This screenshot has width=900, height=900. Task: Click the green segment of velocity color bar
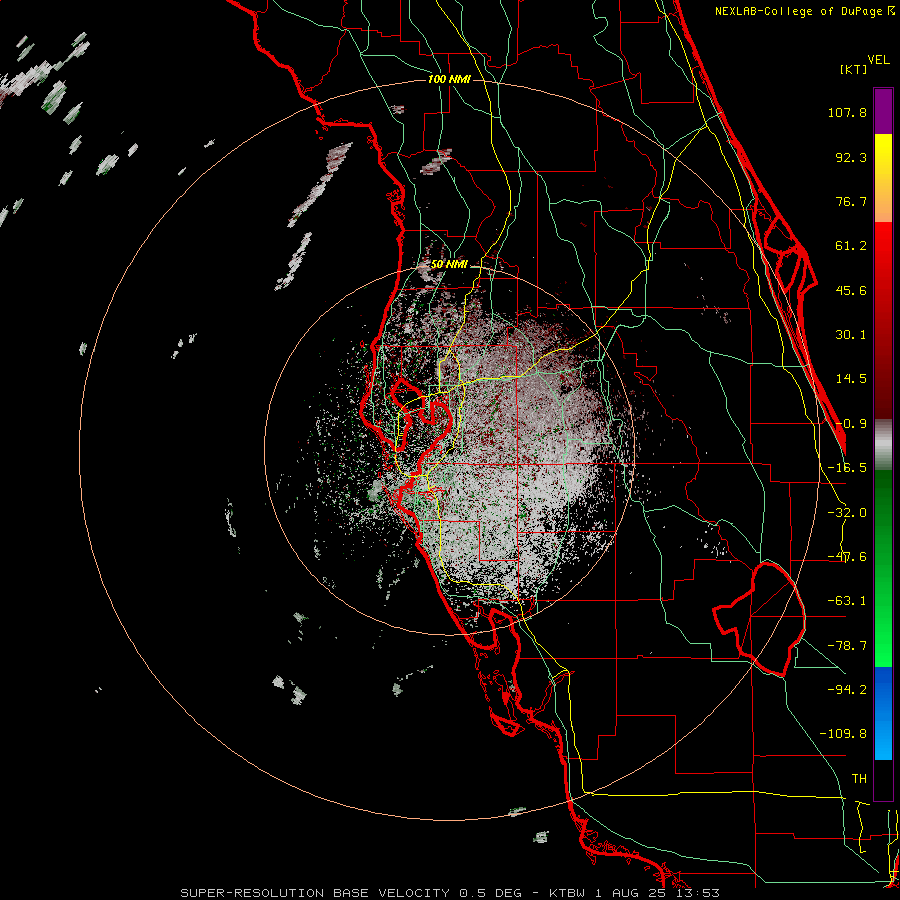883,568
